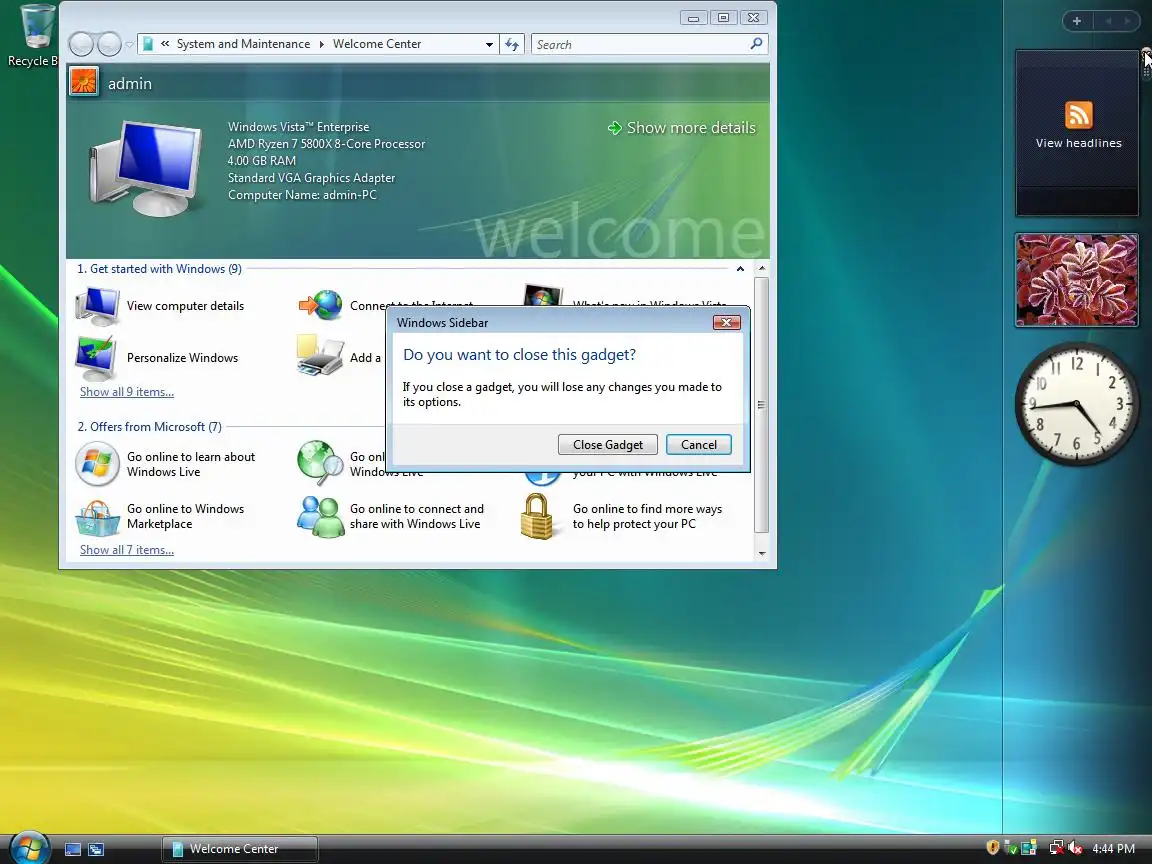The width and height of the screenshot is (1152, 864).
Task: Click the orange RSS View headlines icon
Action: point(1079,115)
